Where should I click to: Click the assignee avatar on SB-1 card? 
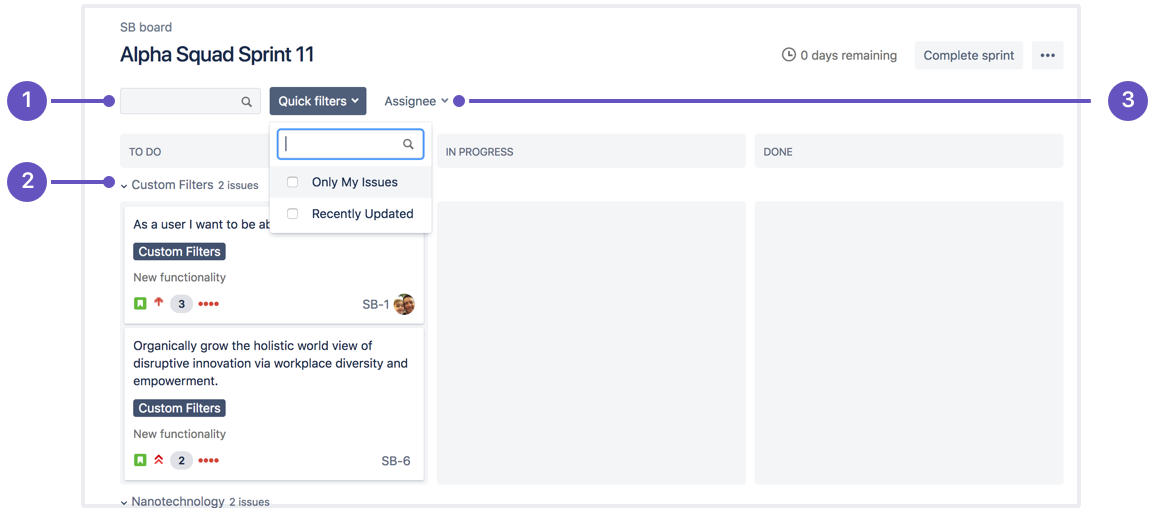click(x=404, y=305)
